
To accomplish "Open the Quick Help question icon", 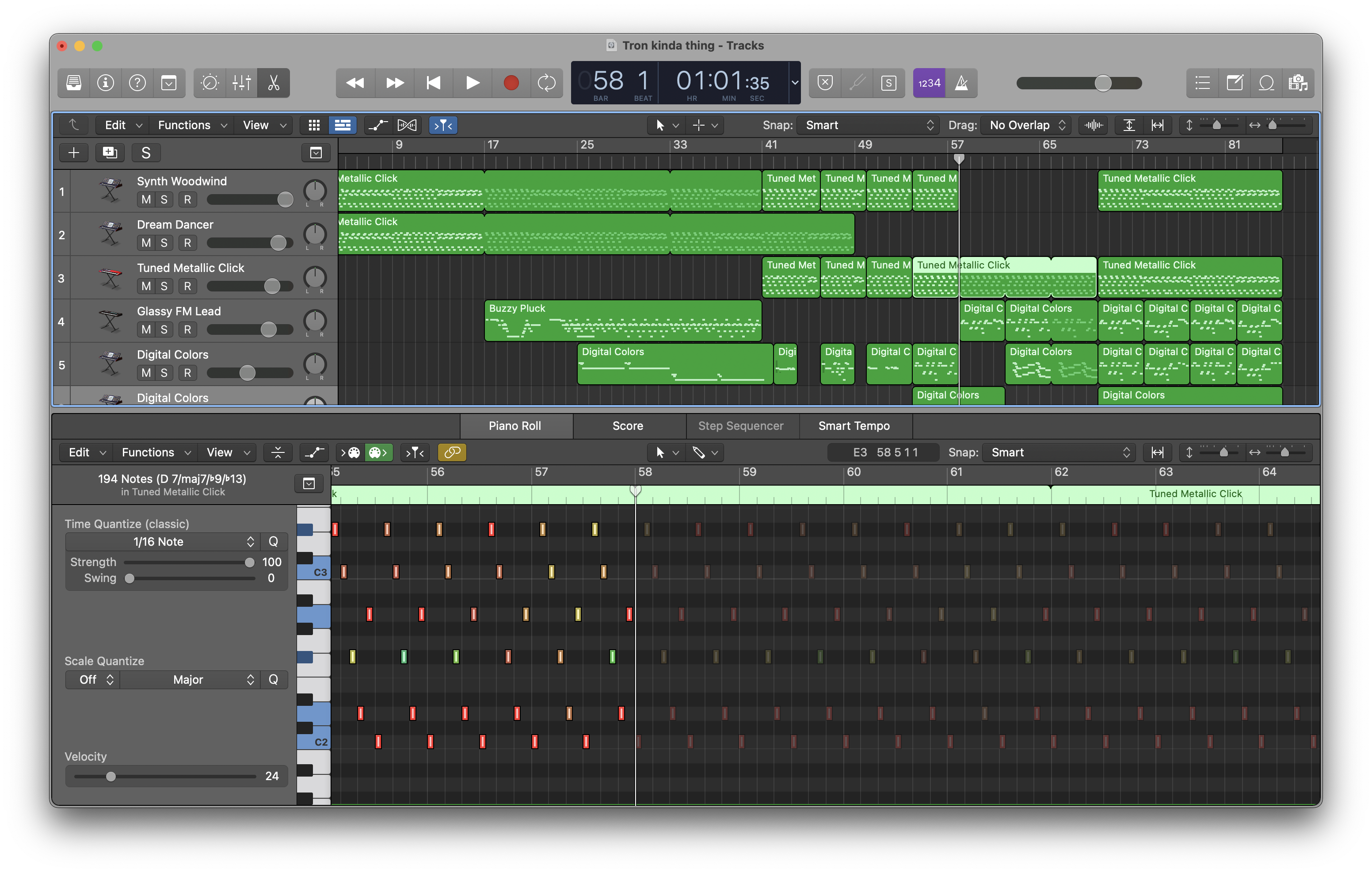I will (137, 83).
